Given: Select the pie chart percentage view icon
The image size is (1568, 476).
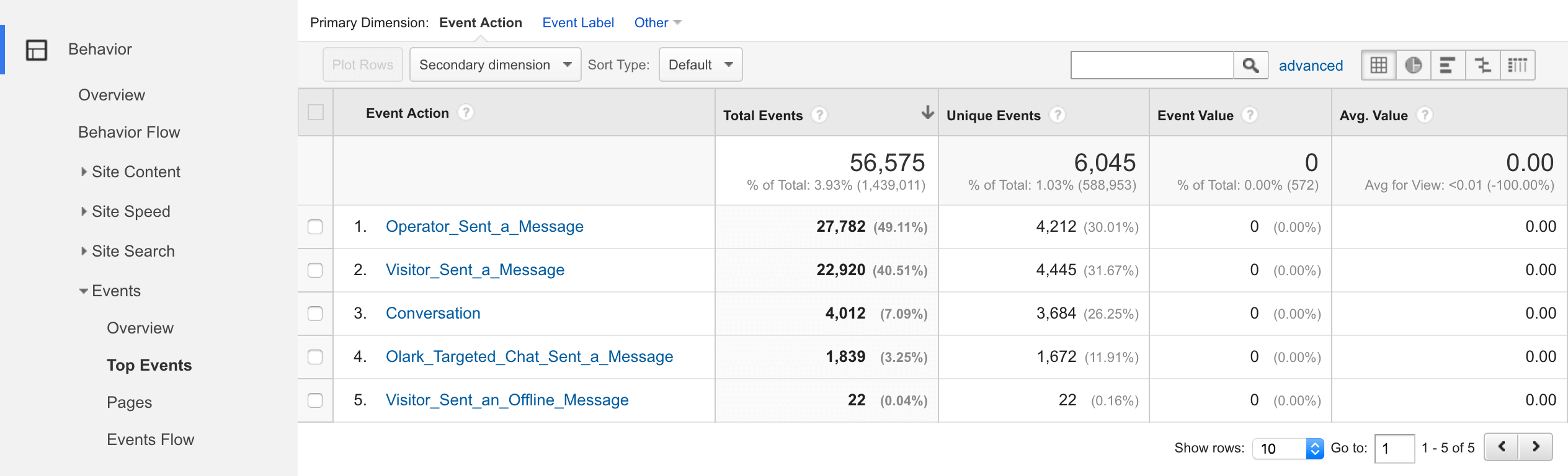Looking at the screenshot, I should click(1413, 65).
